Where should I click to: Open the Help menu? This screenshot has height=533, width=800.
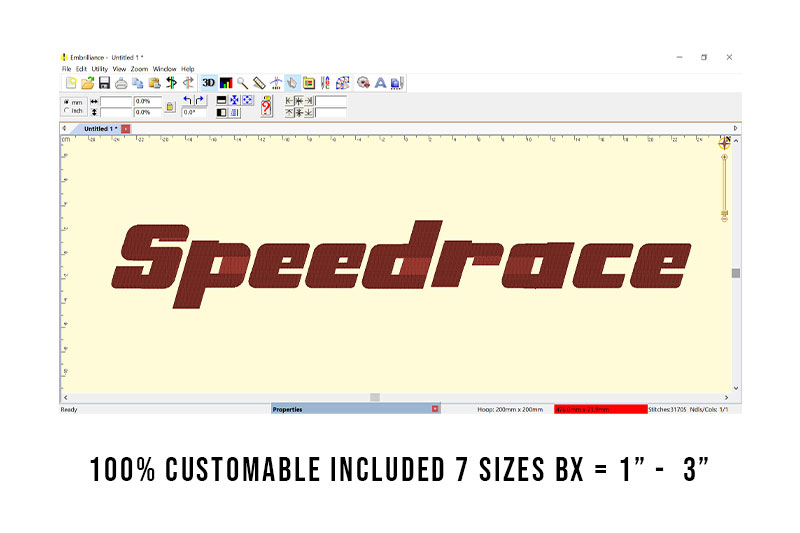187,69
